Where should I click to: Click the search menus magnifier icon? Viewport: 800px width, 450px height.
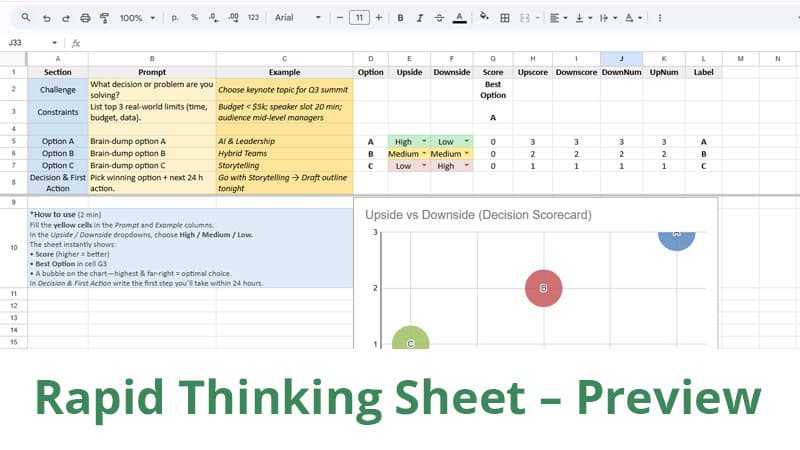26,18
